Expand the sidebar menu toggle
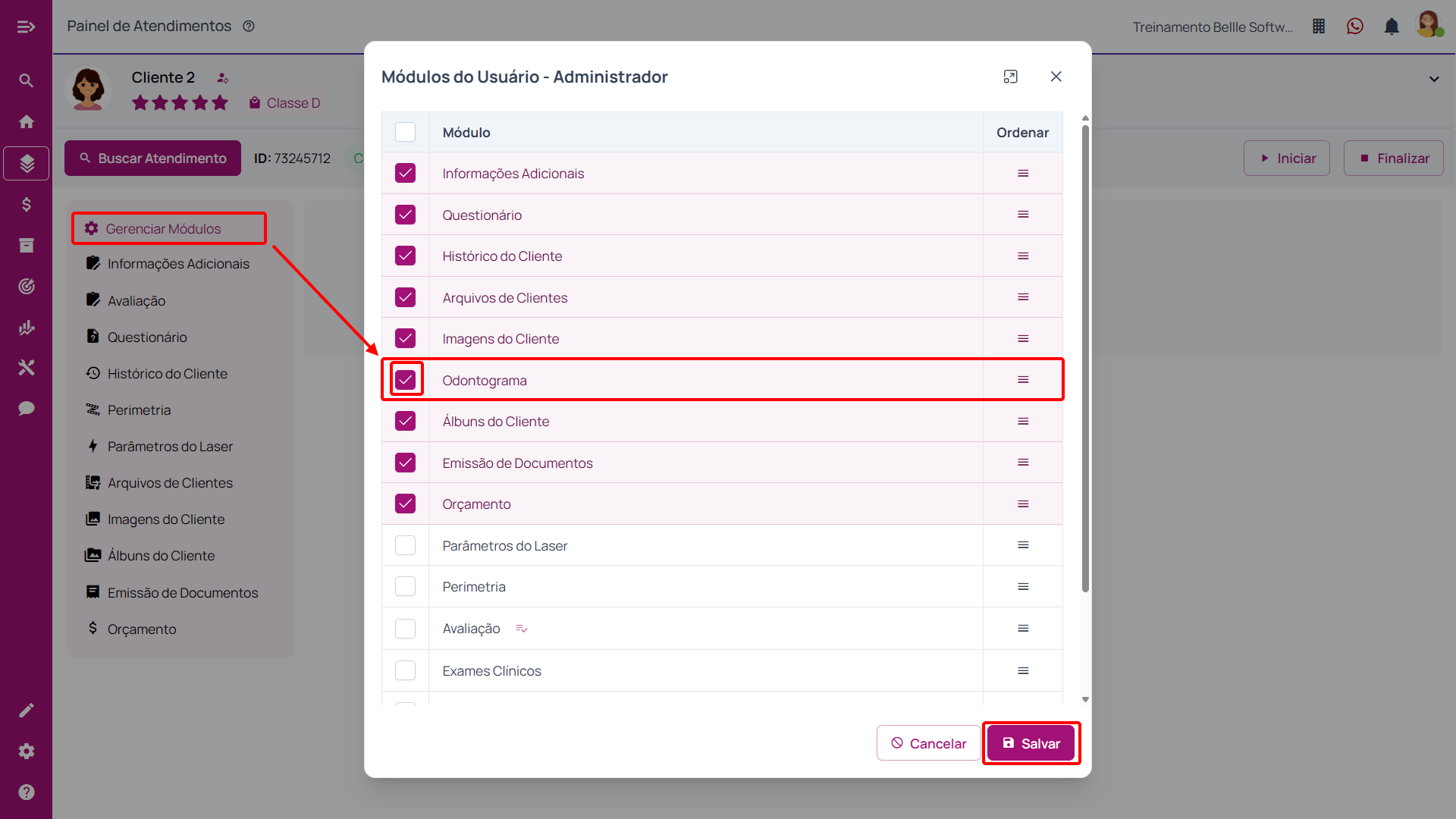The height and width of the screenshot is (819, 1456). click(x=27, y=27)
